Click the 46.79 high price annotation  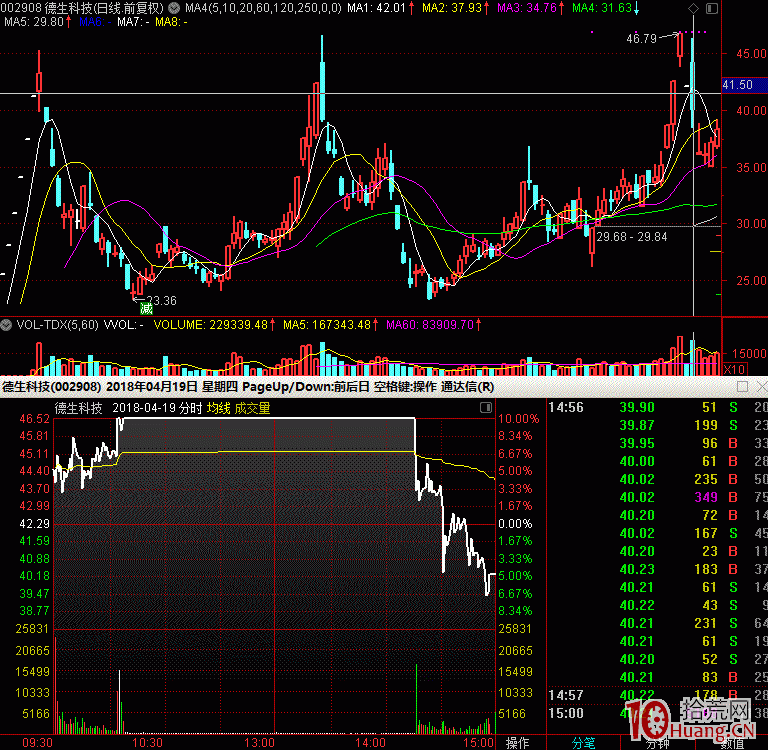click(641, 39)
